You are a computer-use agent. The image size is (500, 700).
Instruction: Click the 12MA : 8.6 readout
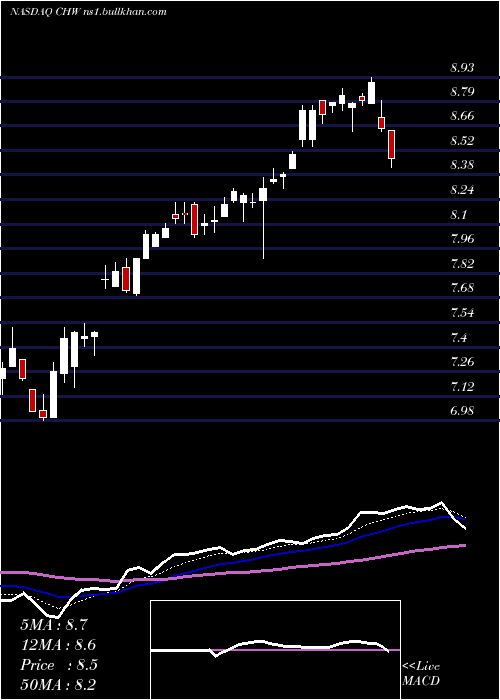coord(58,645)
